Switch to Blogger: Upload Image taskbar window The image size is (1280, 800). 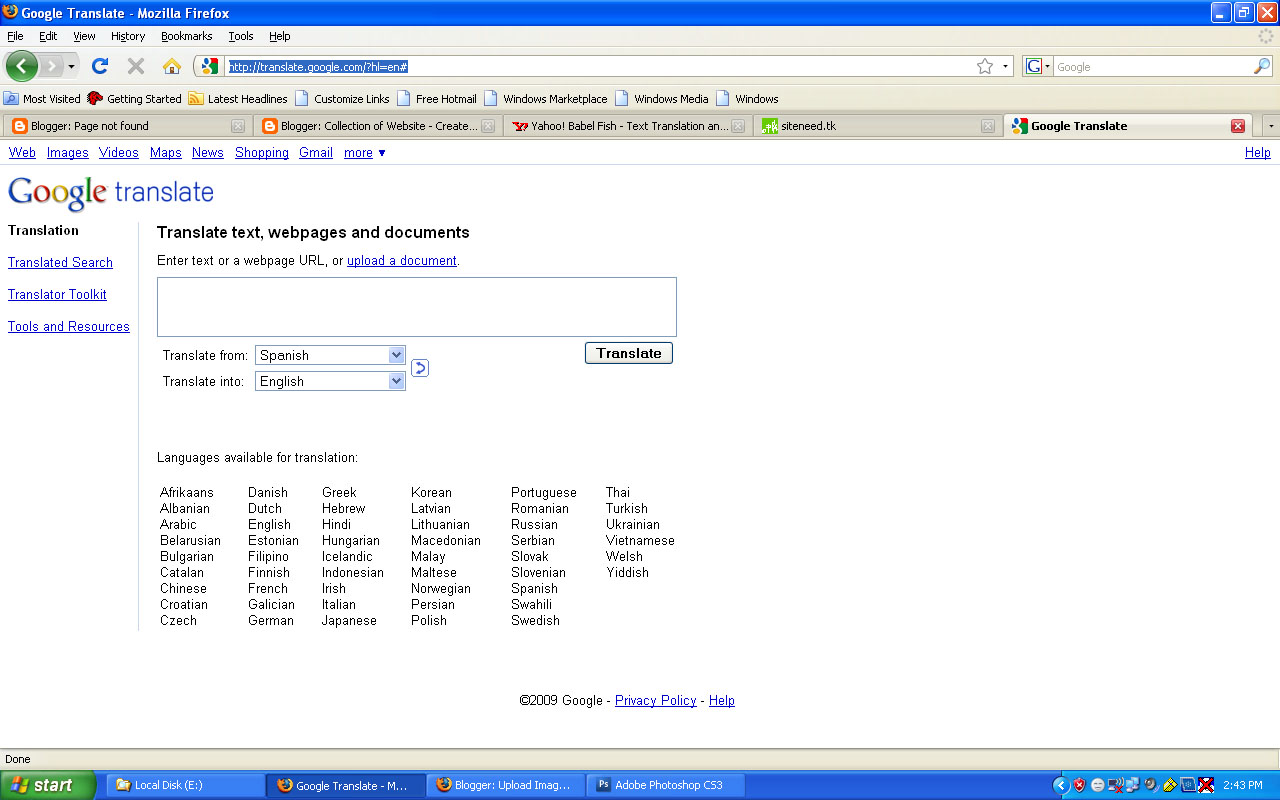[505, 785]
